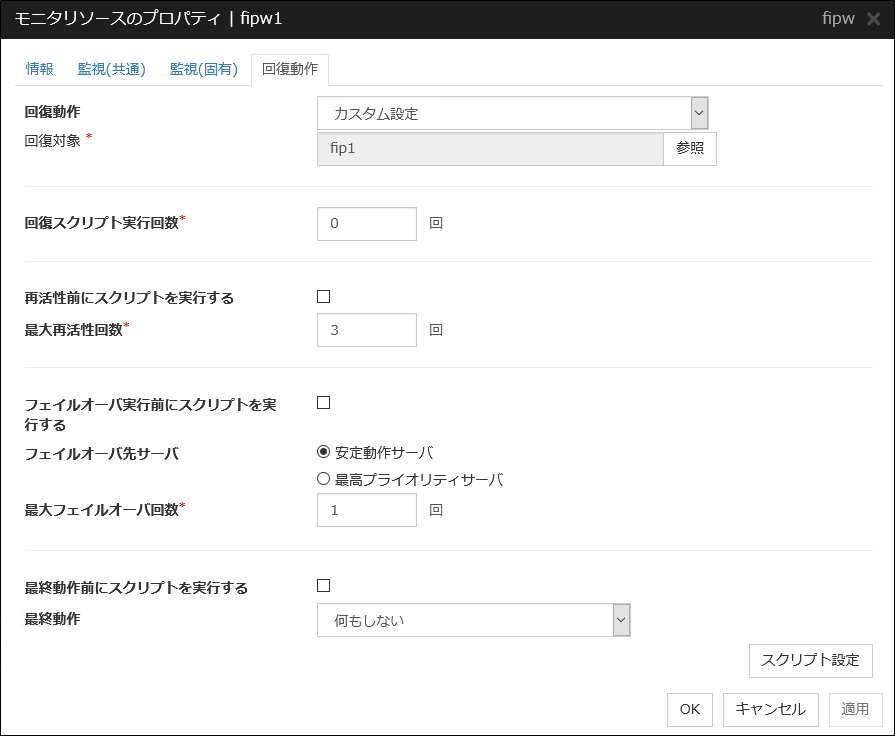Enable 再活性前にスクリプトを実行する checkbox
Screen dimensions: 895x736
point(321,296)
